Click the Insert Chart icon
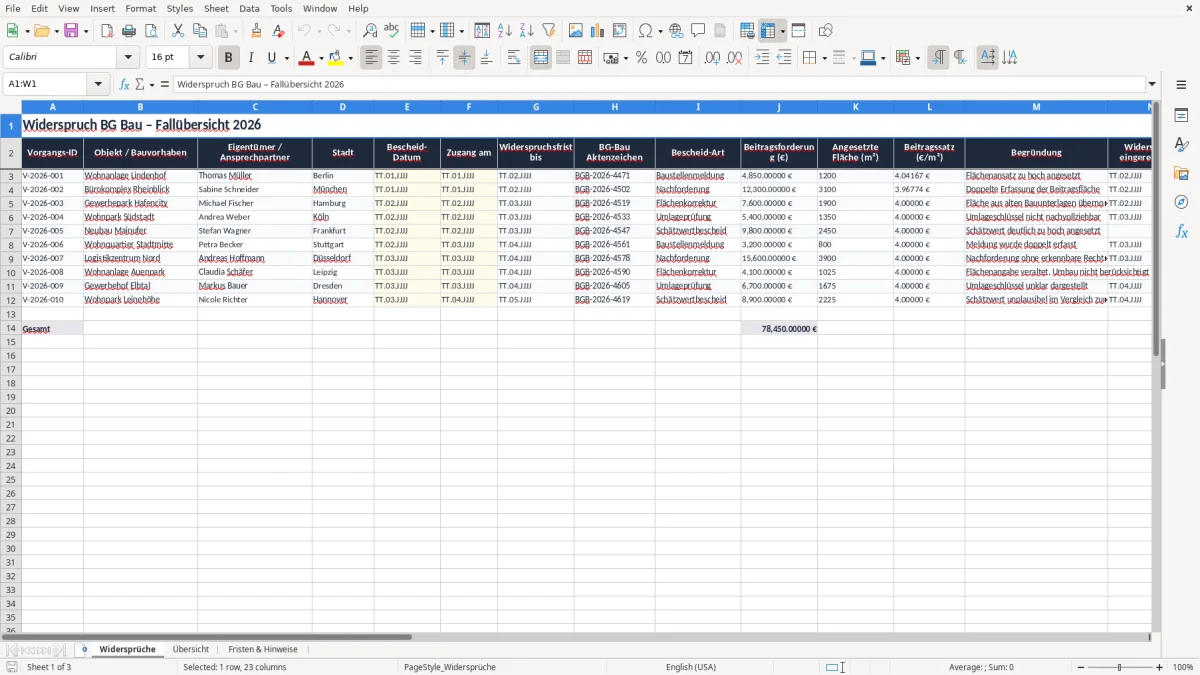 pyautogui.click(x=598, y=31)
